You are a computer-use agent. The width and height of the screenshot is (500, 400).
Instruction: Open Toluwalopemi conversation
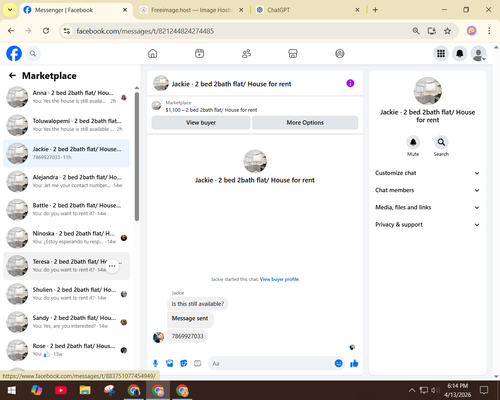tap(67, 125)
